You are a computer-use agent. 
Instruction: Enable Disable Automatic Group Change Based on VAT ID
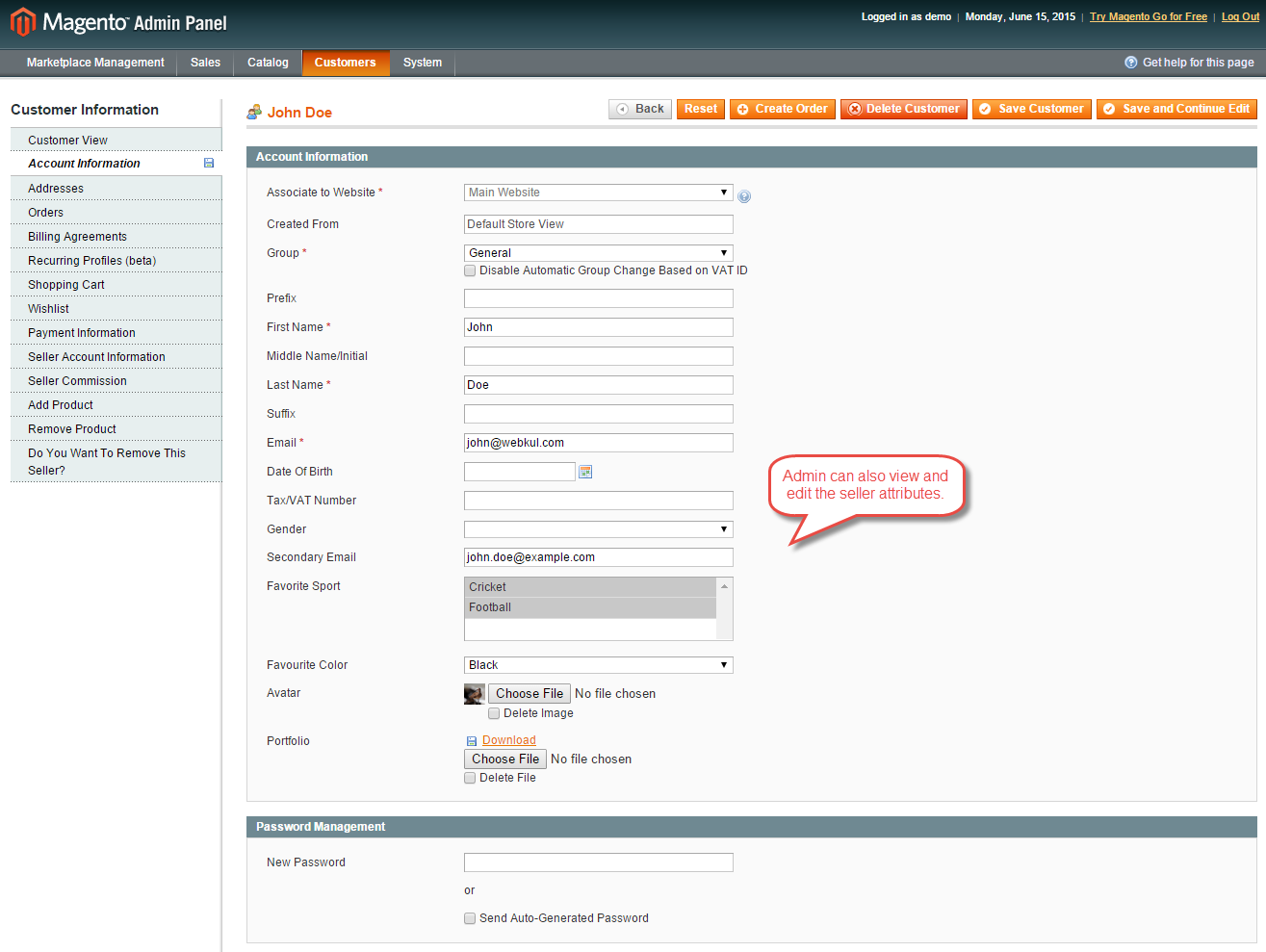click(x=470, y=270)
